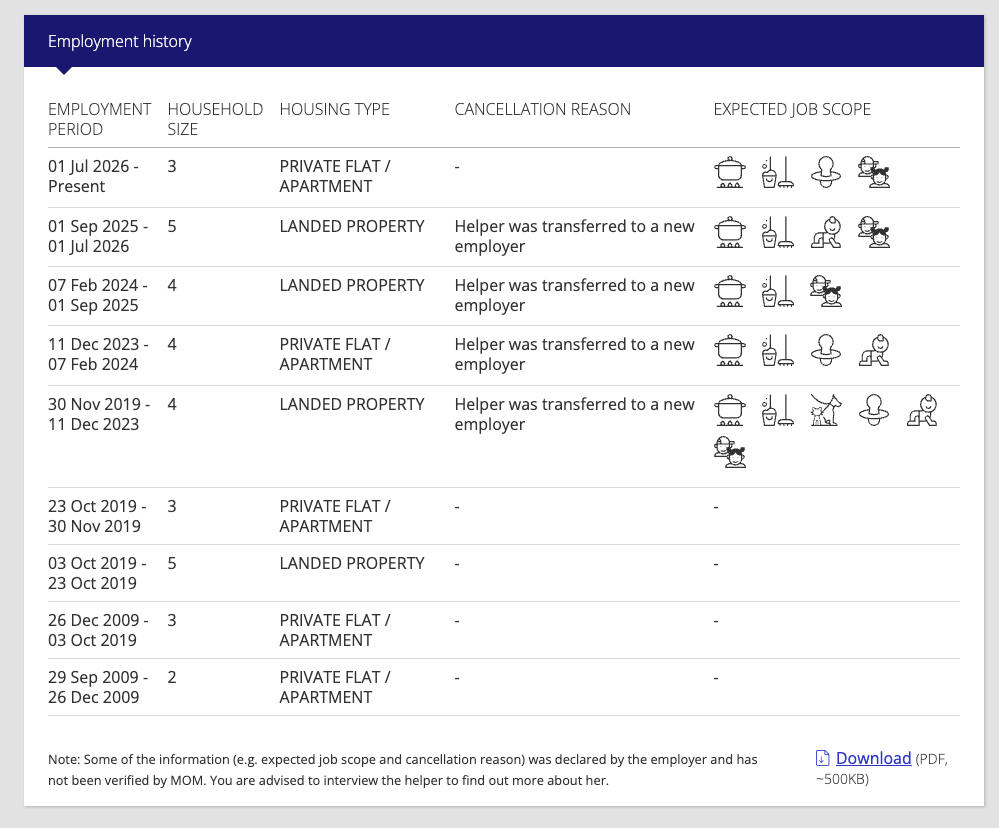Select the '11 Dec 2023 - 07 Feb 2024' period cell
The image size is (999, 828).
98,354
